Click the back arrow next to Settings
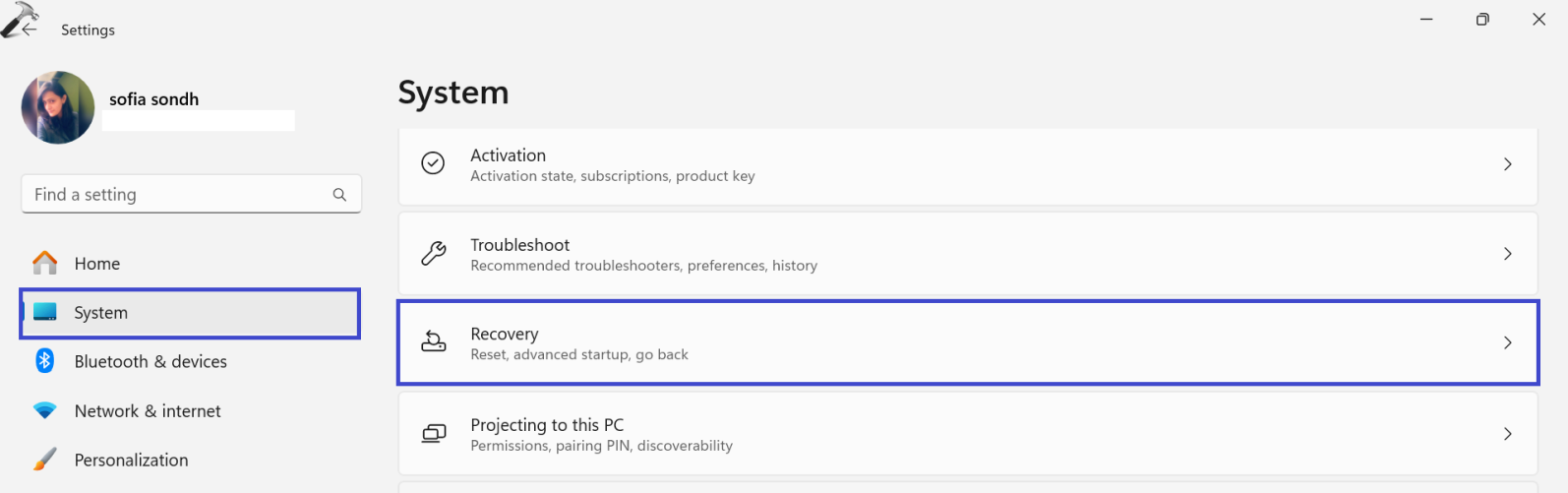 click(29, 30)
